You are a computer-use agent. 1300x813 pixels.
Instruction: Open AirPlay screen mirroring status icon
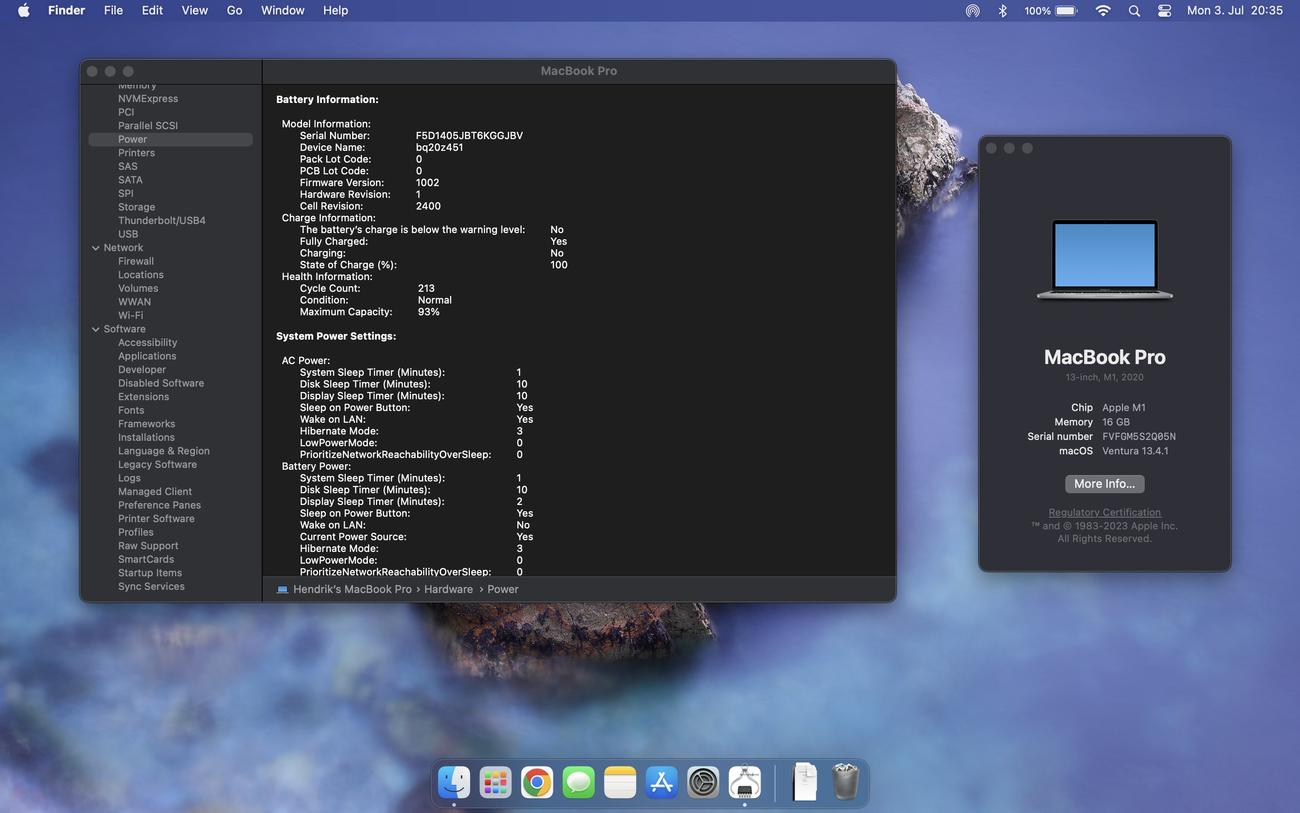[x=972, y=10]
